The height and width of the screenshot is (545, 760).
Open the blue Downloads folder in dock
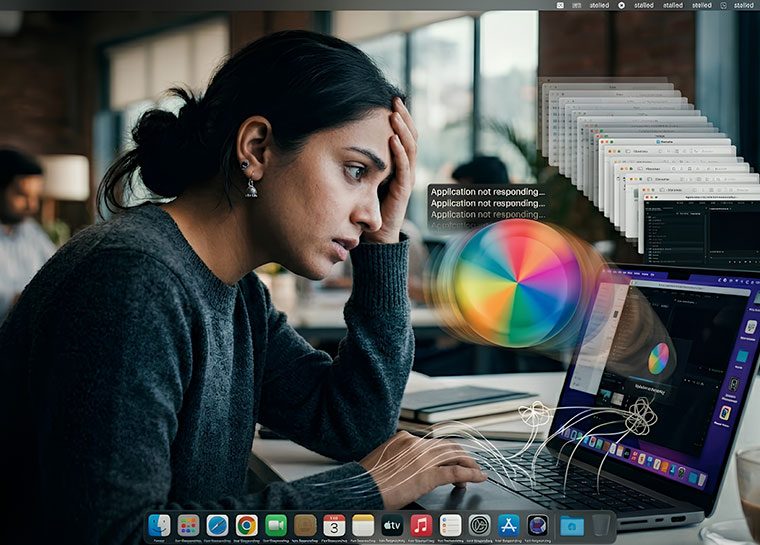pos(572,526)
